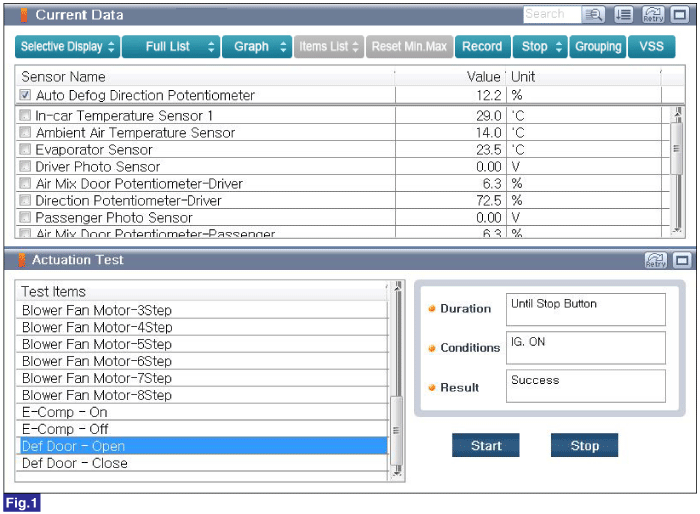This screenshot has width=700, height=514.
Task: Select Def Door - Close test item
Action: [x=202, y=463]
